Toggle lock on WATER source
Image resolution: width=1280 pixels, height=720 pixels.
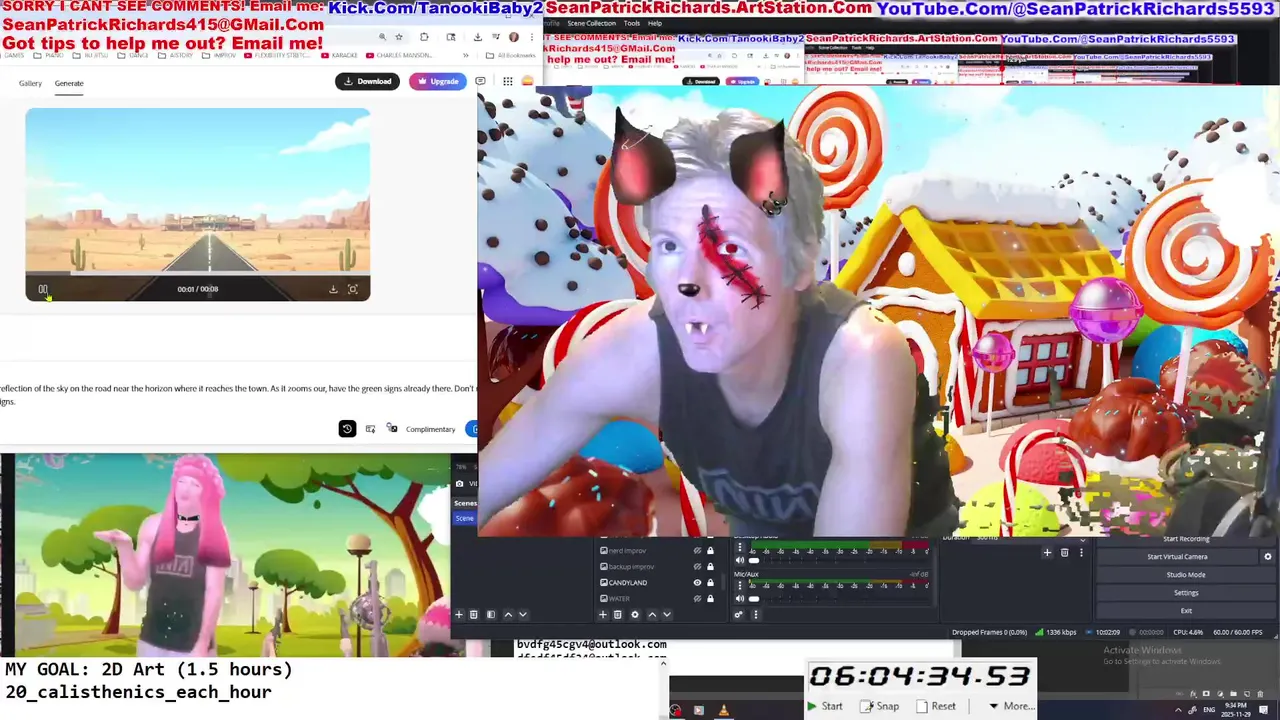[x=711, y=599]
